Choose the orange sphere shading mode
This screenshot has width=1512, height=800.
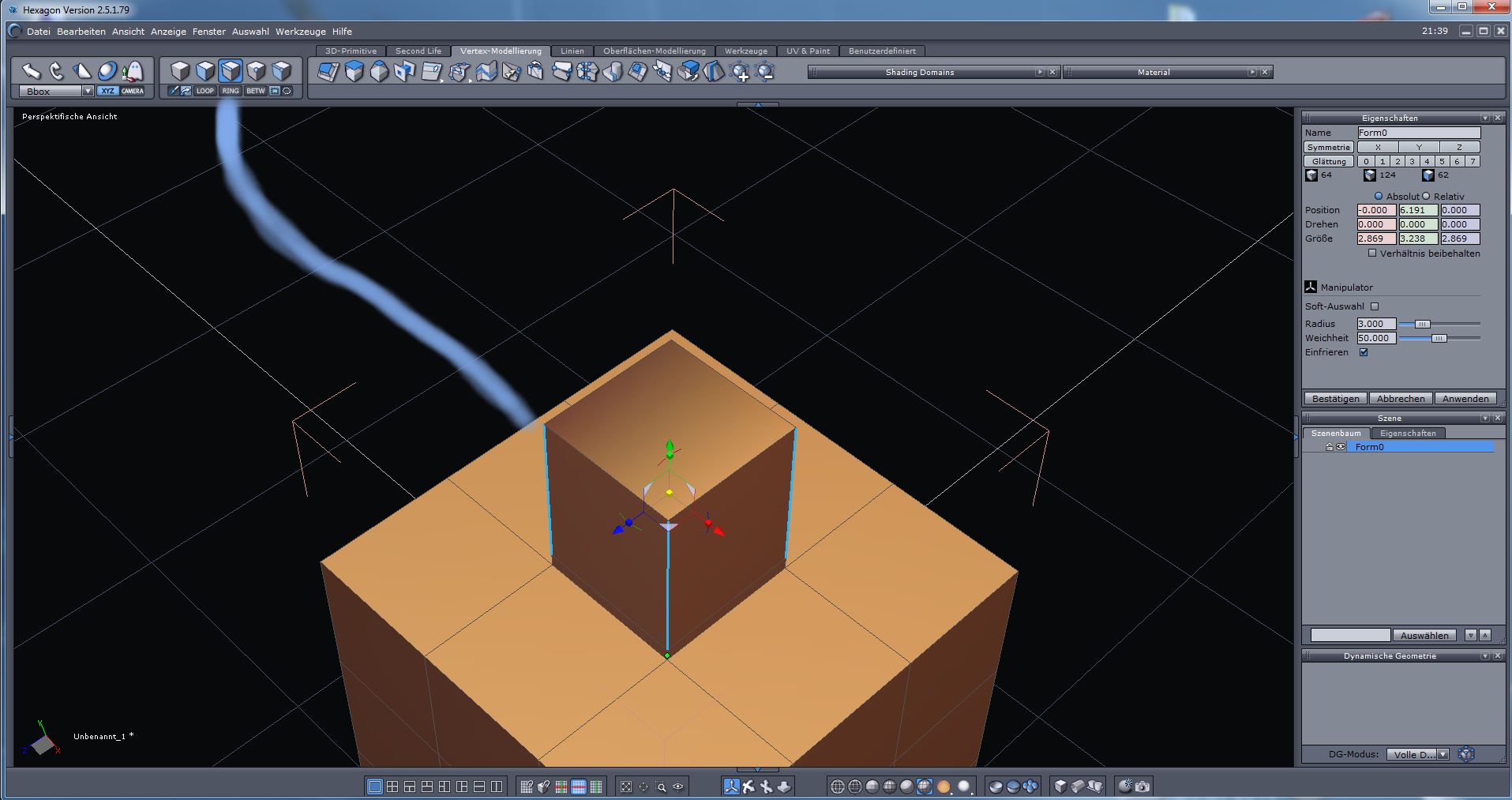943,787
